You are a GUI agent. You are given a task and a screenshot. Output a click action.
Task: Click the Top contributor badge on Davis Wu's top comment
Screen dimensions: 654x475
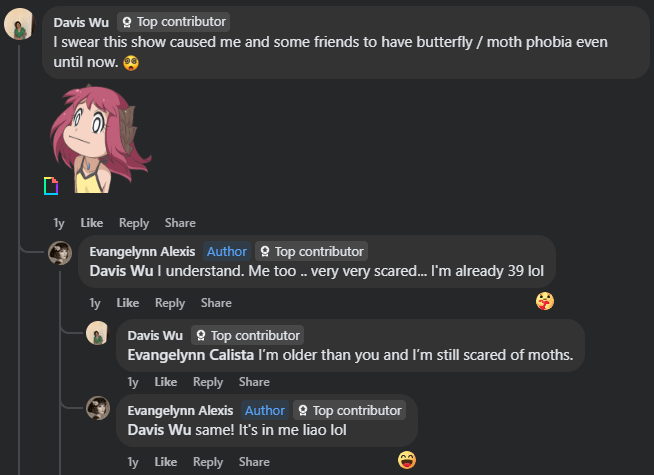click(x=174, y=21)
